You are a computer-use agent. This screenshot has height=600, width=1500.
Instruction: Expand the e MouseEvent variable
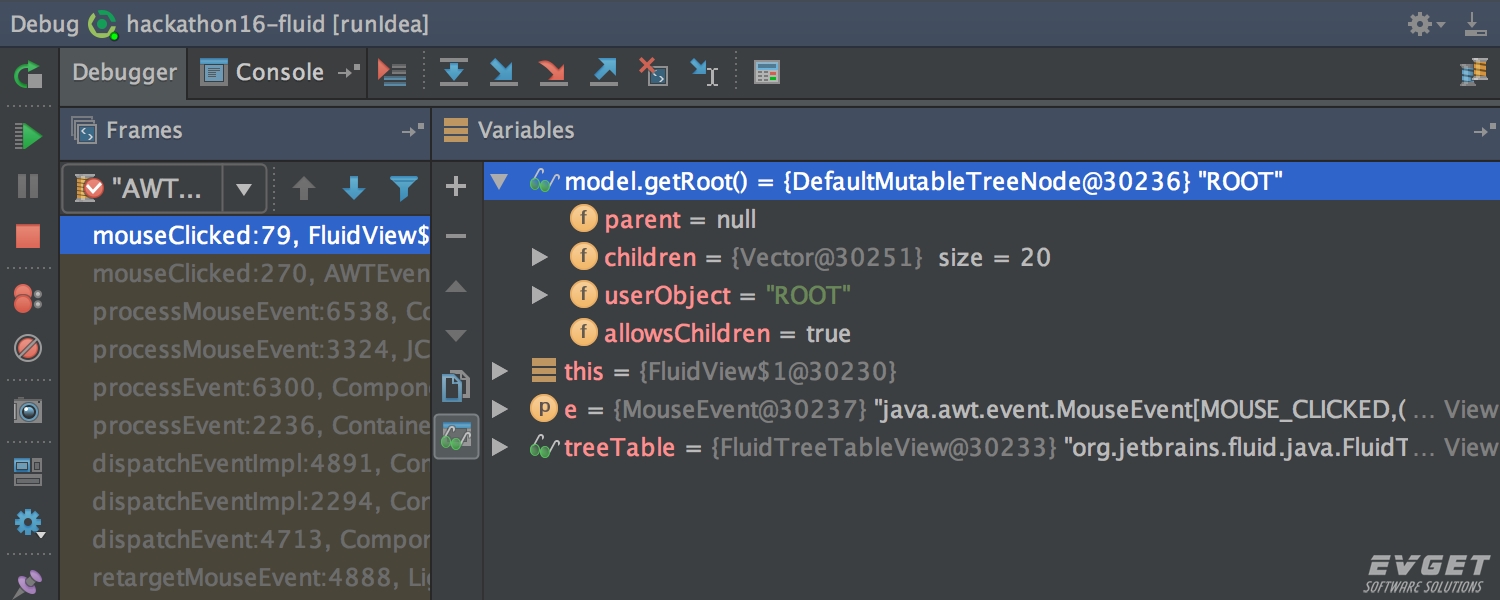[500, 410]
